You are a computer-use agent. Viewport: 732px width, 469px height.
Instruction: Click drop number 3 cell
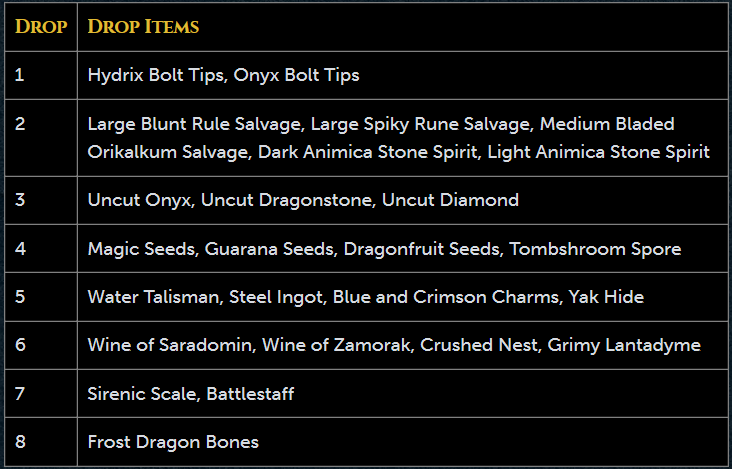(41, 200)
